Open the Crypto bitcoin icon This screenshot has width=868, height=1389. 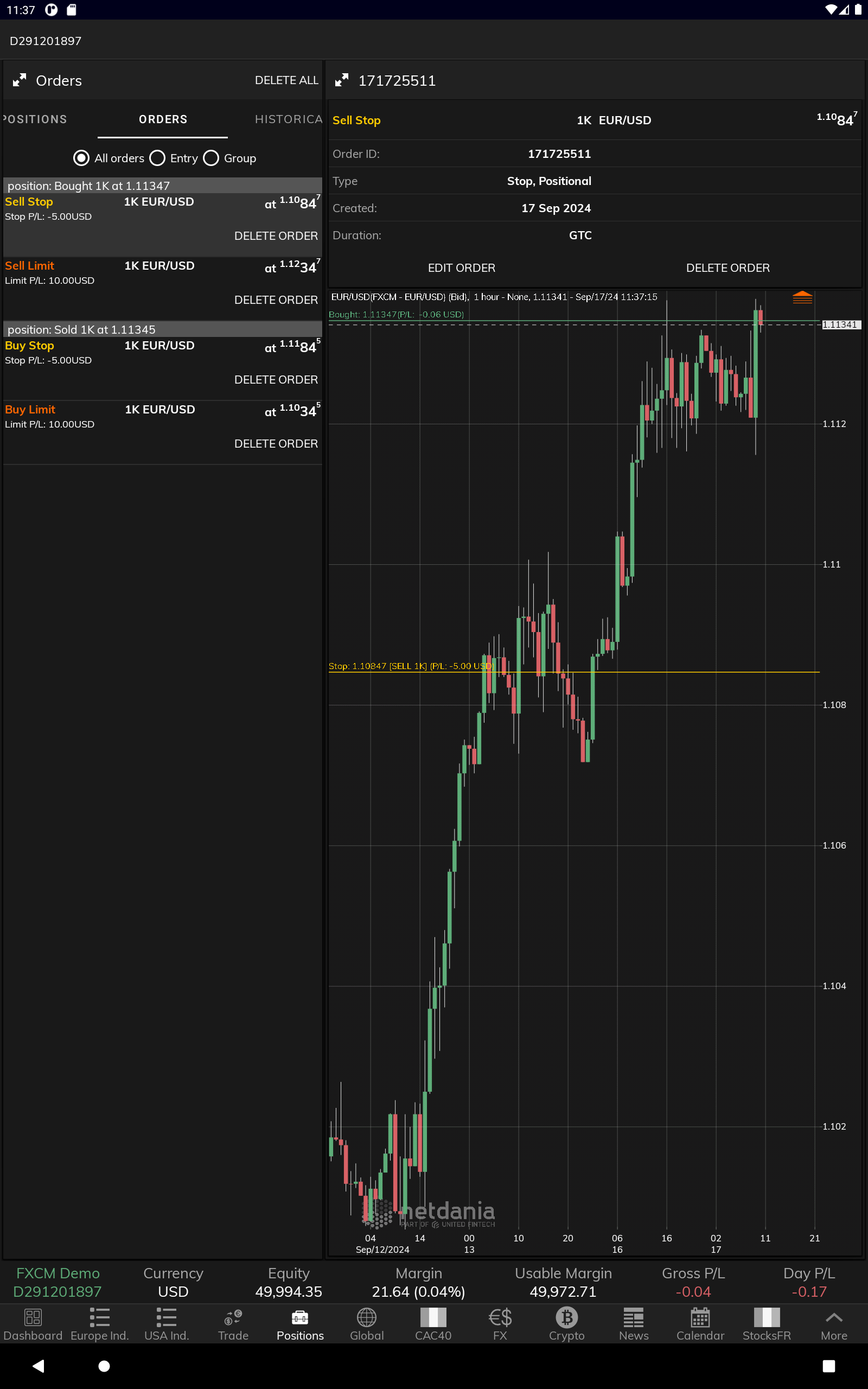(x=566, y=1317)
